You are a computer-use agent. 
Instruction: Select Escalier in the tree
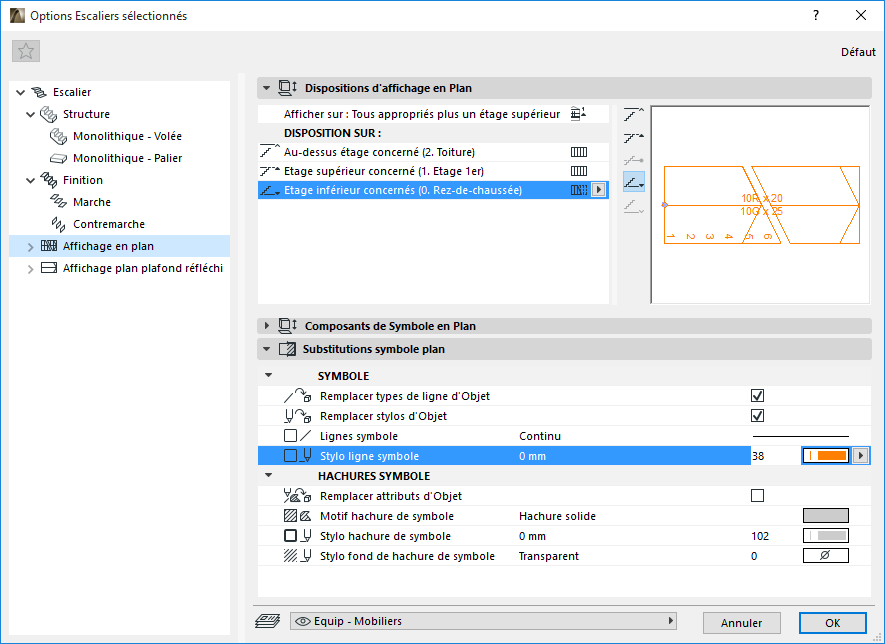pos(72,92)
